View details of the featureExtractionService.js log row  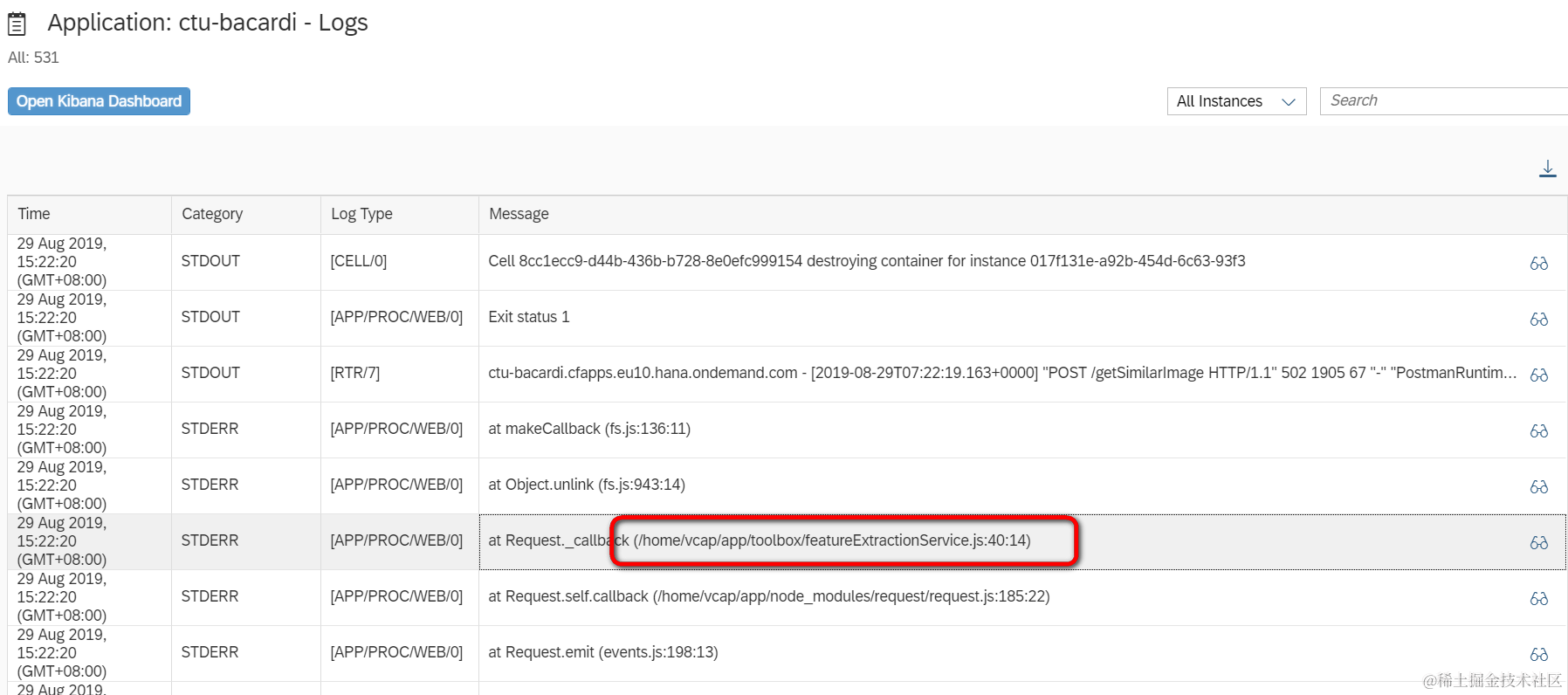[x=1538, y=542]
